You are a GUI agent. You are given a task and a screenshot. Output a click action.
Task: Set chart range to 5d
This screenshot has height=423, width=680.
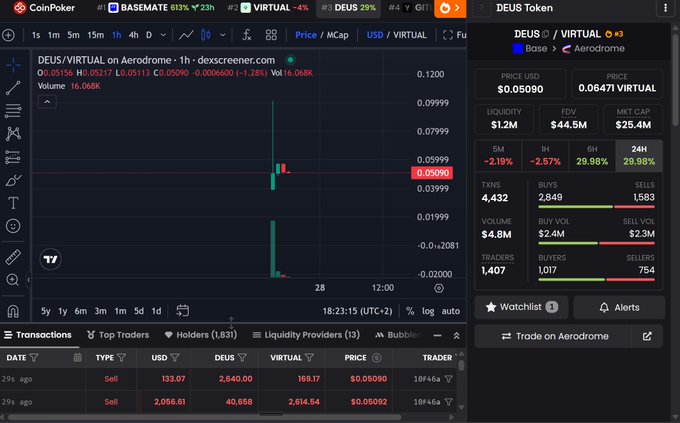click(x=139, y=311)
